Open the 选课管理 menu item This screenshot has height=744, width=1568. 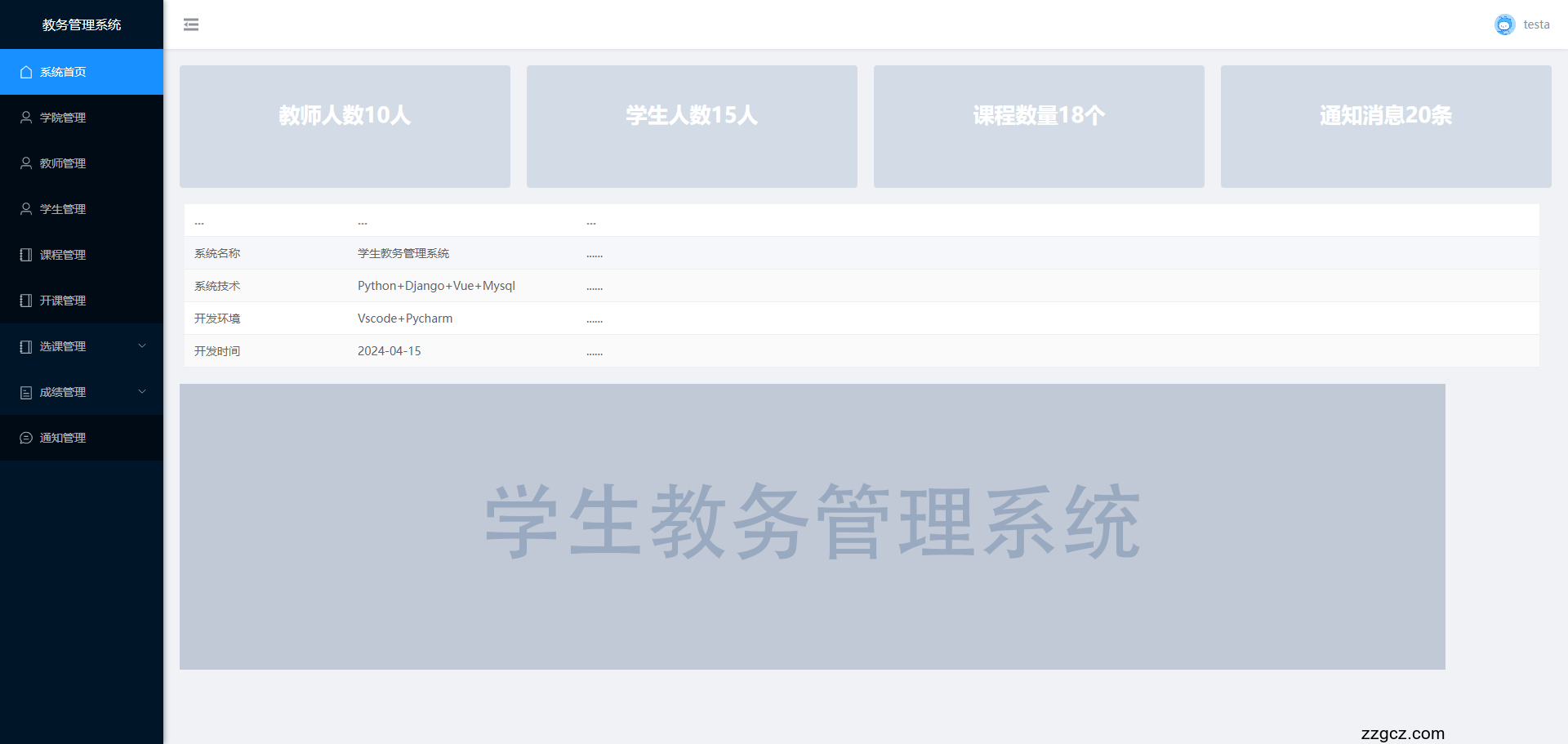click(63, 346)
